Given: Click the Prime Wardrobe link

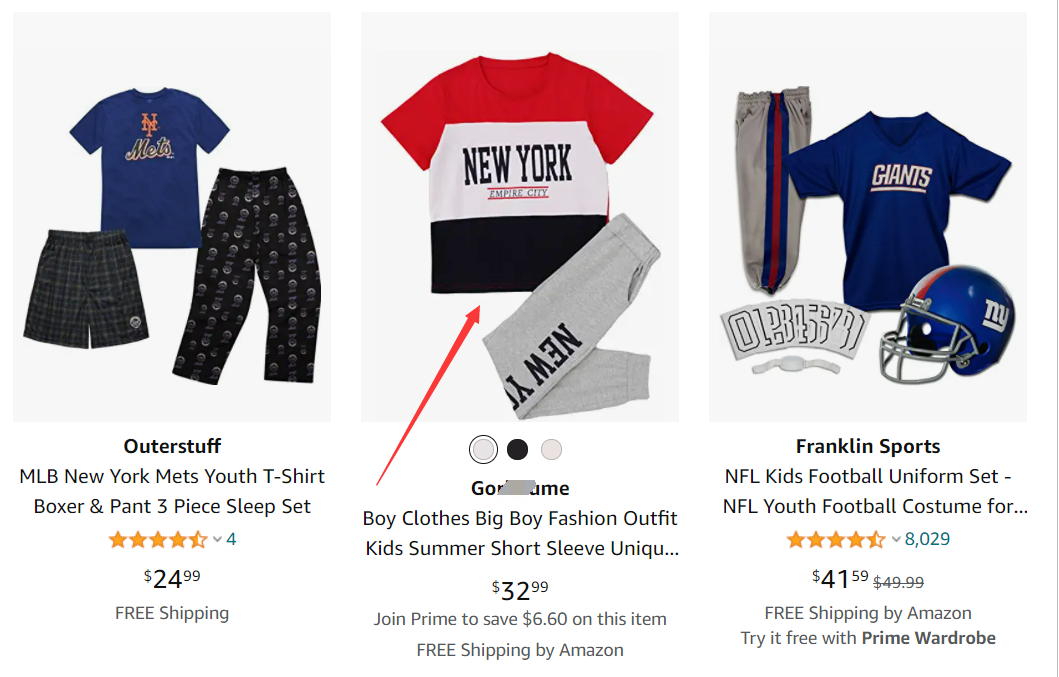Looking at the screenshot, I should (x=928, y=638).
